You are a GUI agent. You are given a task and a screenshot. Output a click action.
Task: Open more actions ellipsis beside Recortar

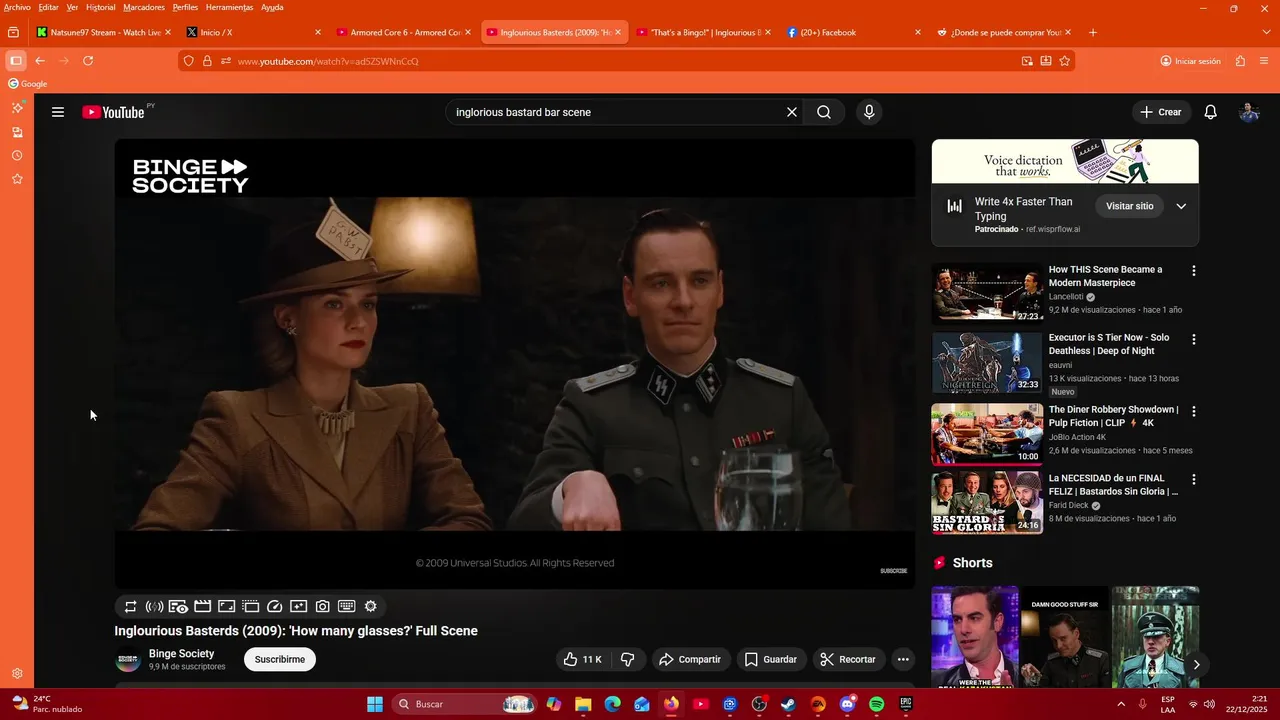coord(903,659)
